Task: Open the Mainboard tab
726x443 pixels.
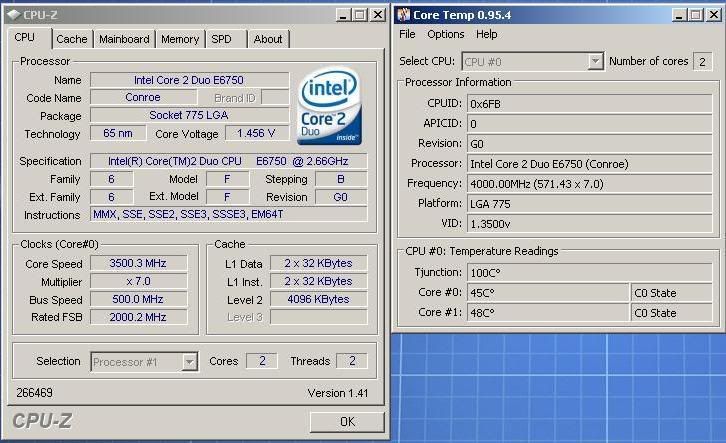Action: (x=124, y=39)
